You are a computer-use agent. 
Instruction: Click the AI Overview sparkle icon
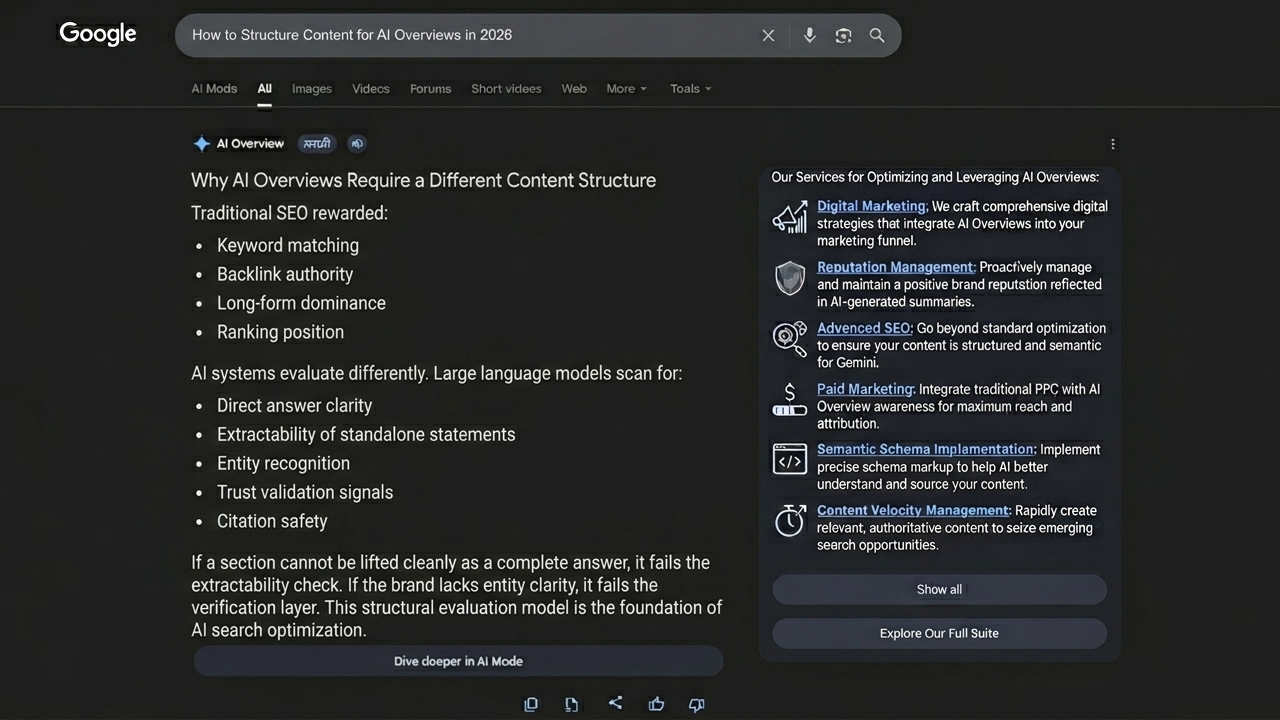pos(201,143)
